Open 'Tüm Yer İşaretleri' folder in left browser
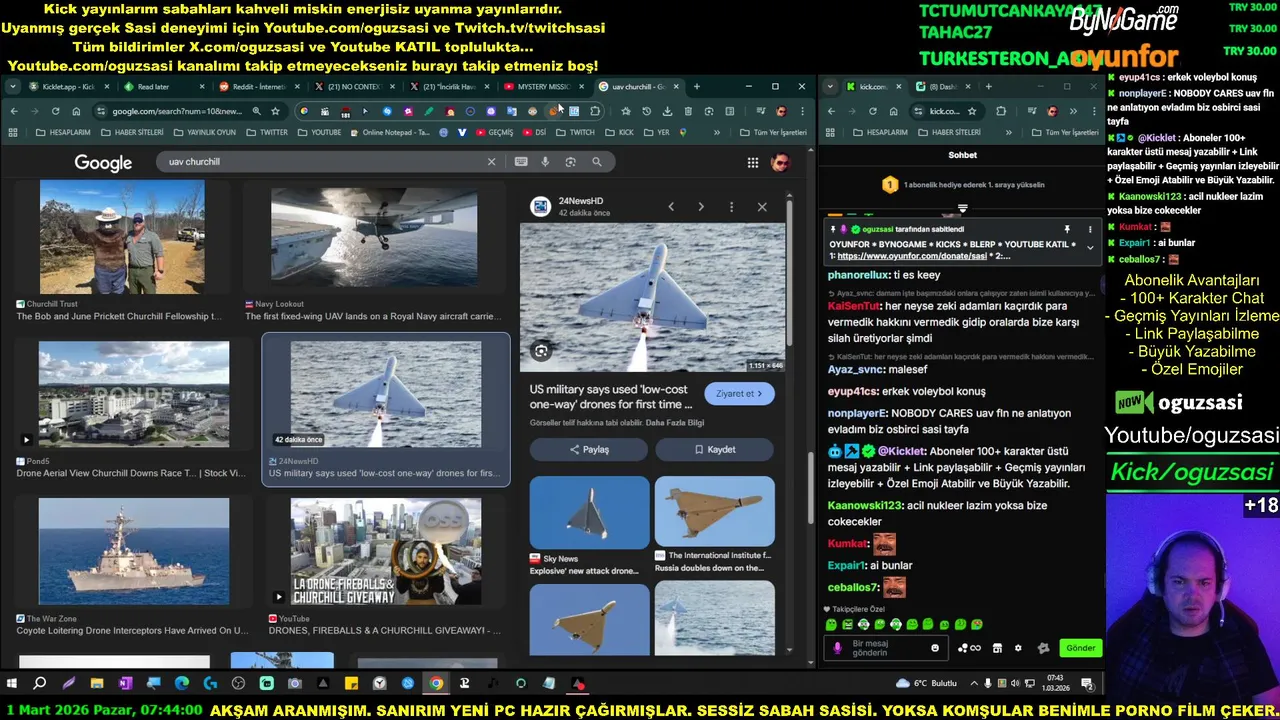 [x=773, y=132]
